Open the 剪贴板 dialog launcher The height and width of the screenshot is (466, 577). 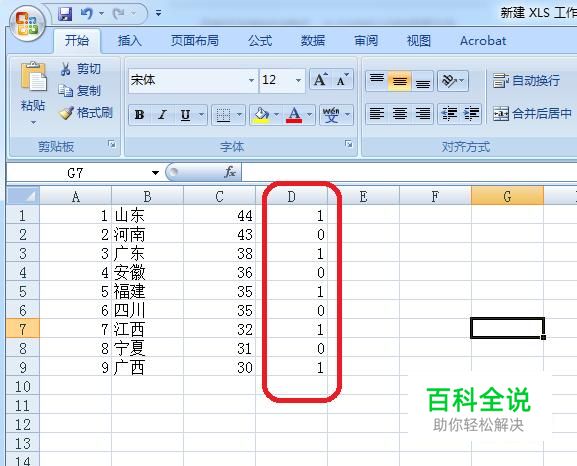[x=111, y=144]
